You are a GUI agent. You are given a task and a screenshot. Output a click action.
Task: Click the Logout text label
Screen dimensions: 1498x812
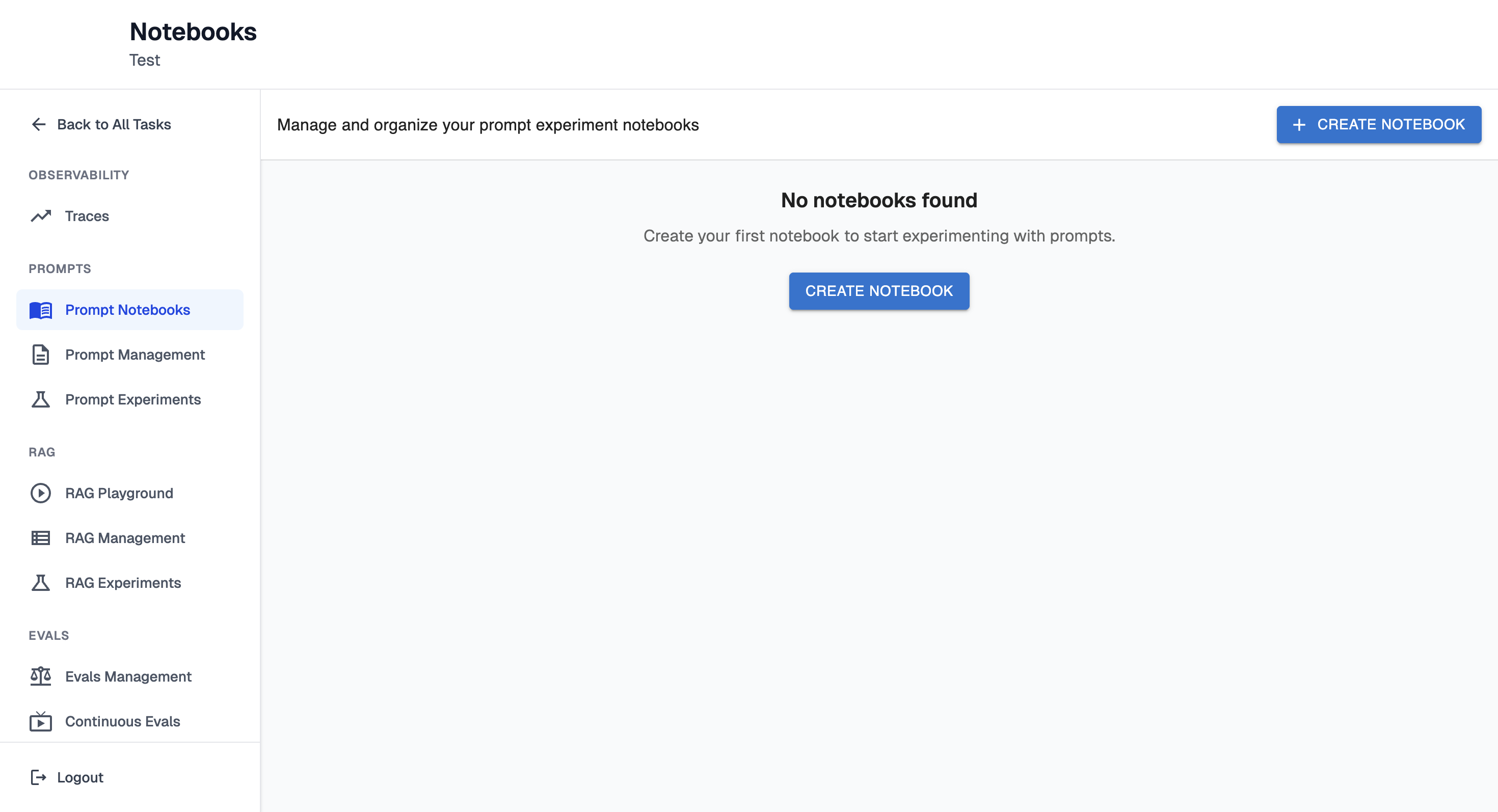pyautogui.click(x=81, y=777)
